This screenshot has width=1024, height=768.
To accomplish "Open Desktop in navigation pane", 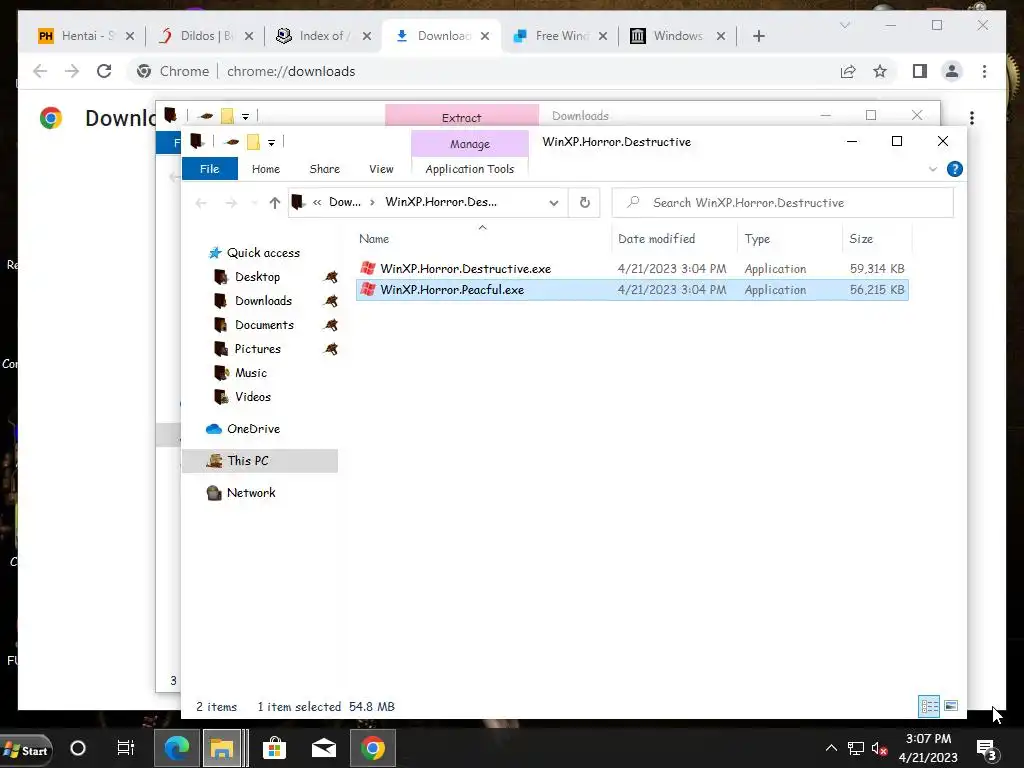I will click(x=257, y=277).
